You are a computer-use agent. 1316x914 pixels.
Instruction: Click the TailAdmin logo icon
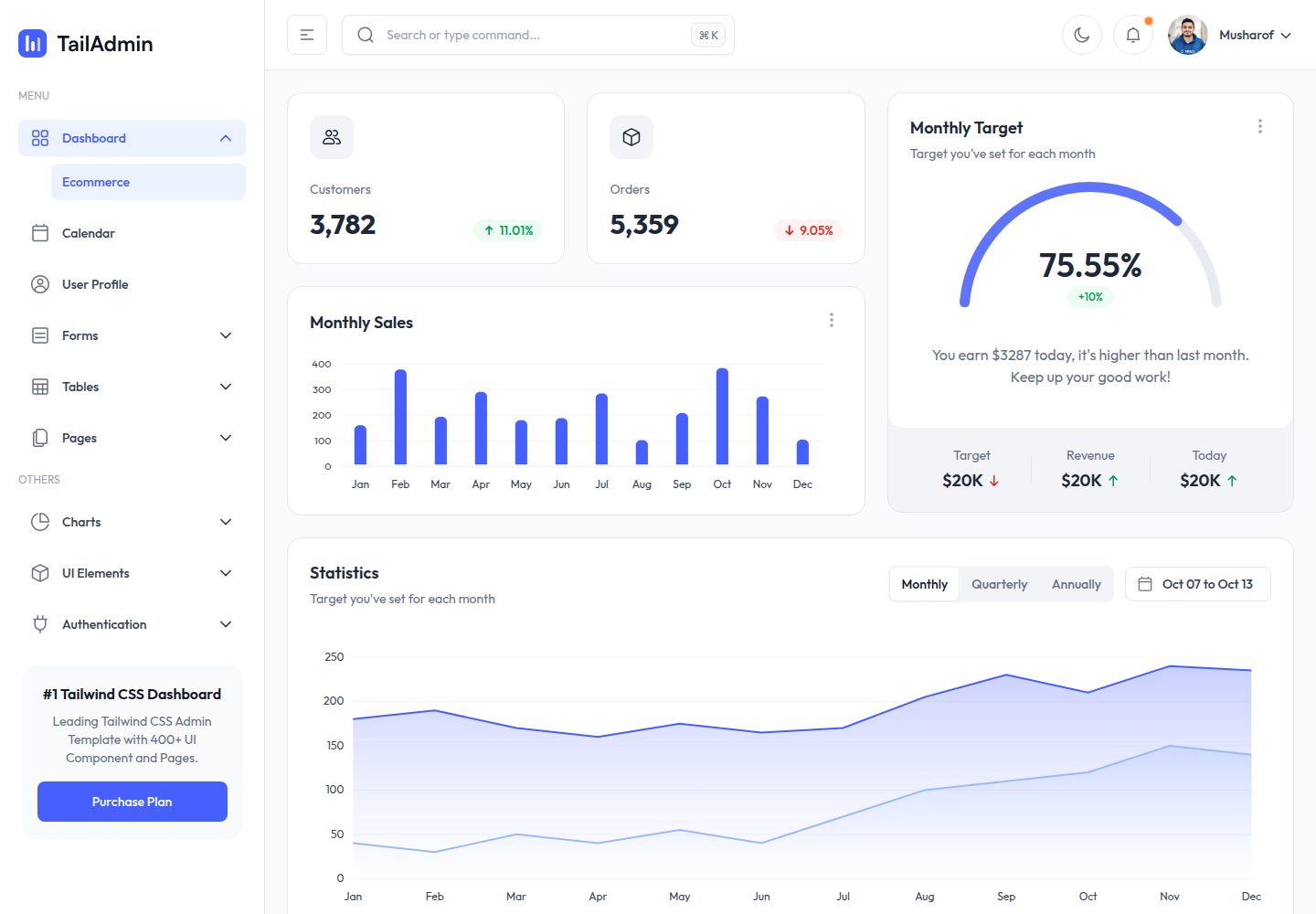33,43
